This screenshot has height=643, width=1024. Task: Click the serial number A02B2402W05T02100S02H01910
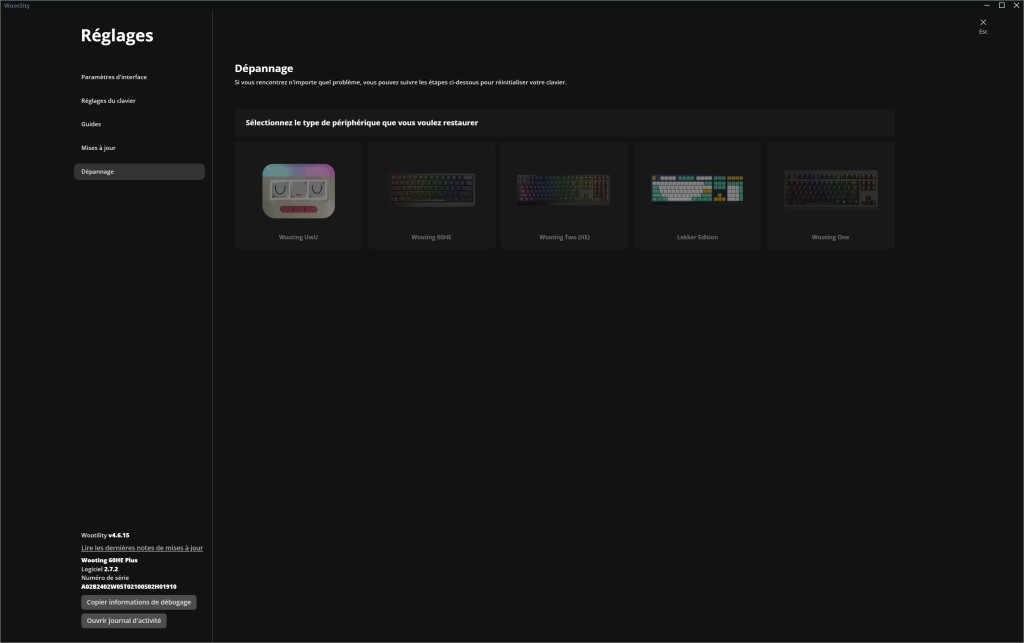click(129, 586)
